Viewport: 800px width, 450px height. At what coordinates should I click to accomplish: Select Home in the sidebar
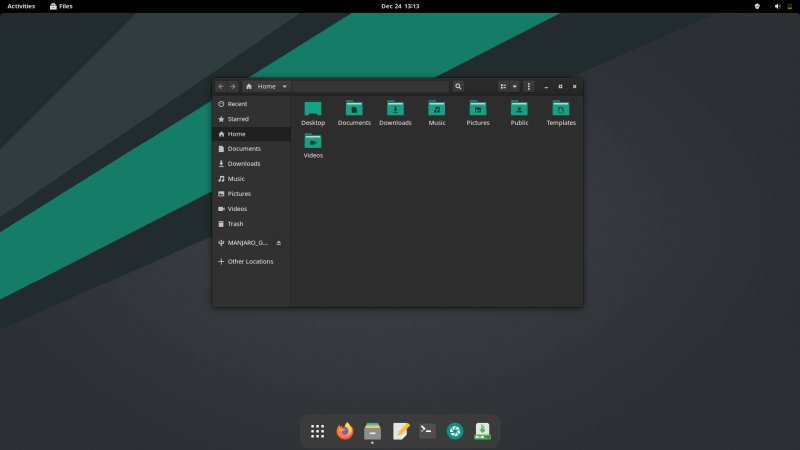click(251, 134)
